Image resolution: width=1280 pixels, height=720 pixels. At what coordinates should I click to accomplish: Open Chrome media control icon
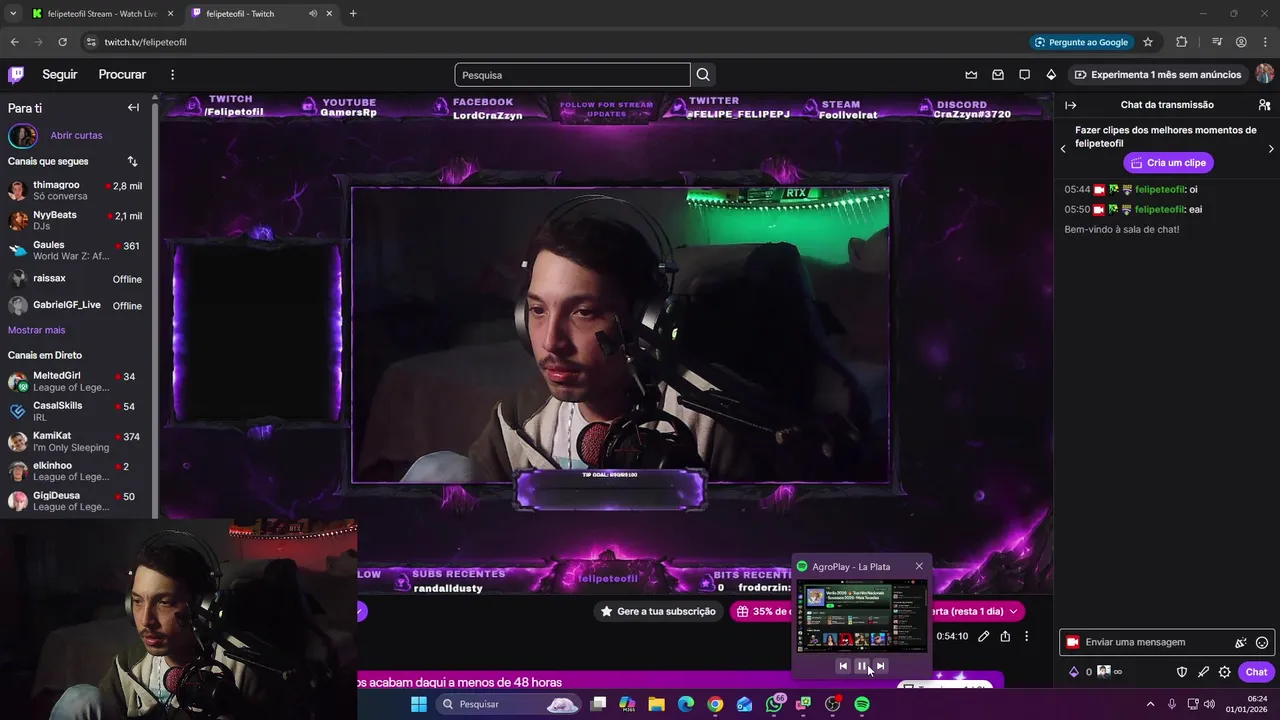point(1217,42)
